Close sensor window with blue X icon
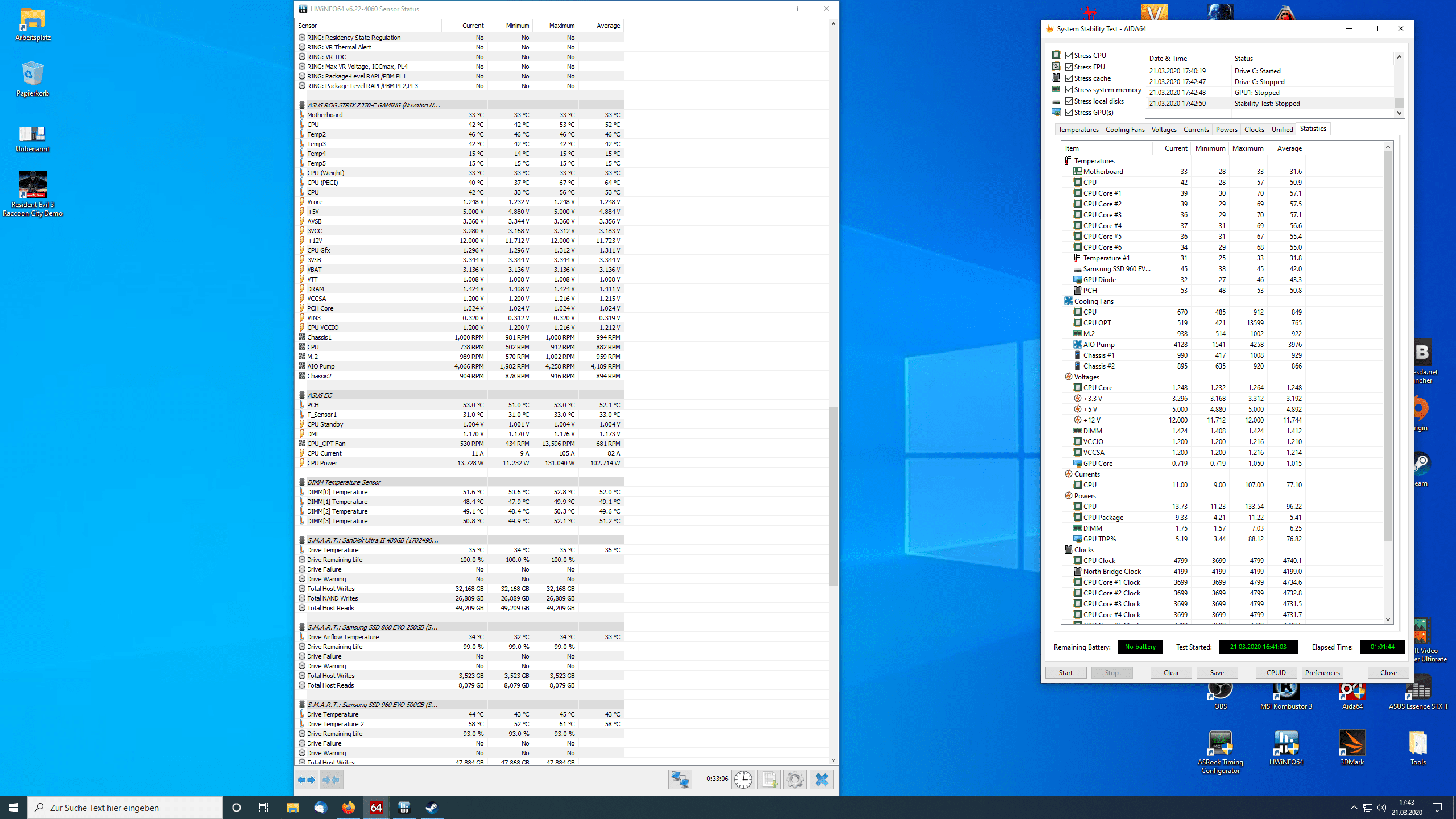The image size is (1456, 819). click(821, 779)
